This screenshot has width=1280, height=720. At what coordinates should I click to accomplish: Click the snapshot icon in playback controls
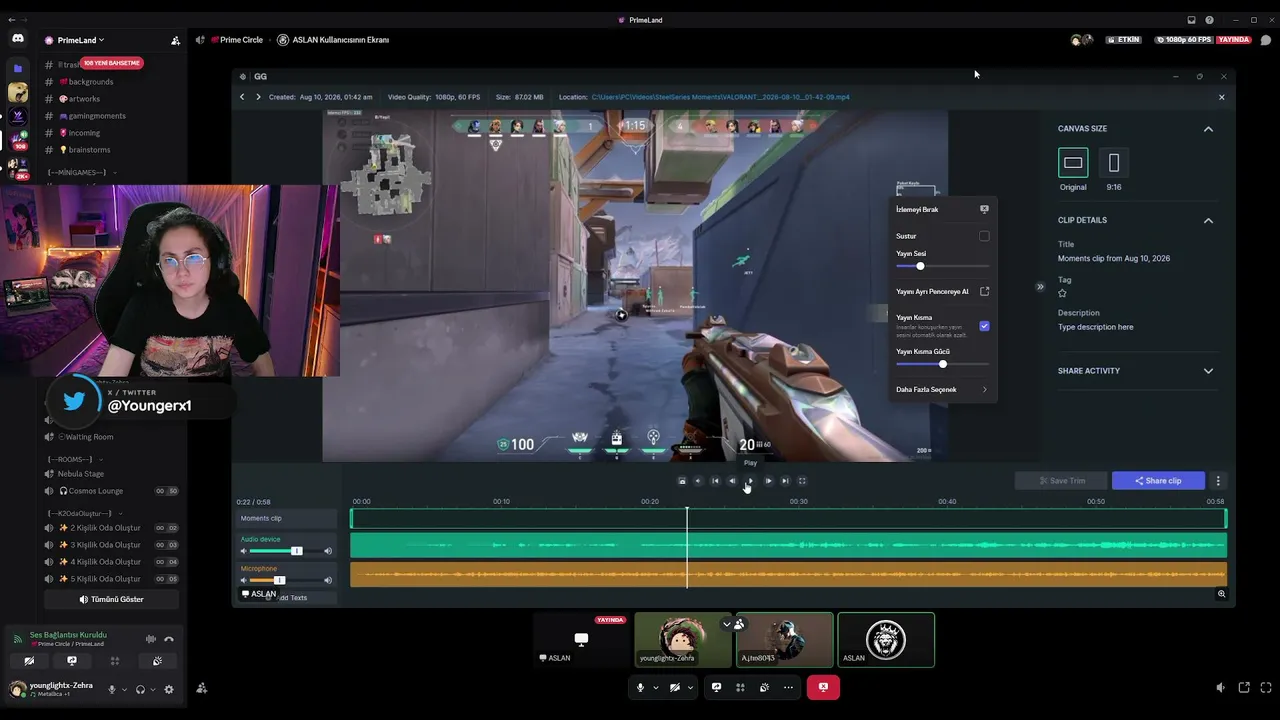click(682, 481)
